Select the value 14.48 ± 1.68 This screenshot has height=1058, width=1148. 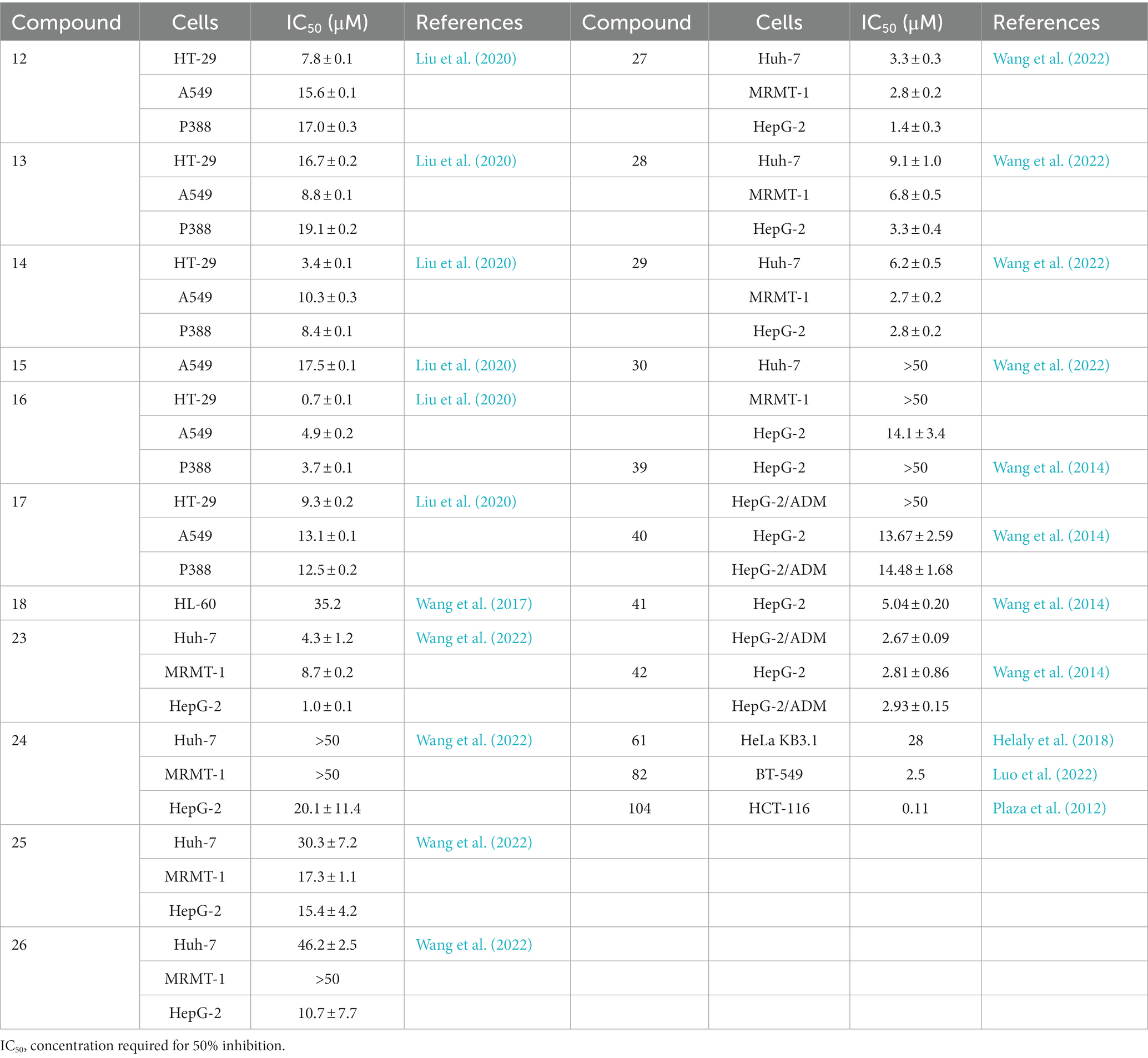pyautogui.click(x=915, y=570)
